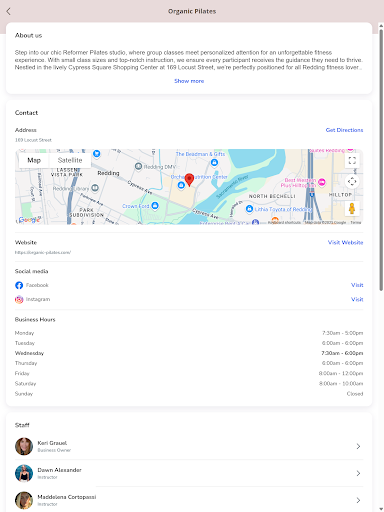Click the Saturday 8:00am - 10:00am hours
Screen dimensions: 384x512
coord(341,384)
